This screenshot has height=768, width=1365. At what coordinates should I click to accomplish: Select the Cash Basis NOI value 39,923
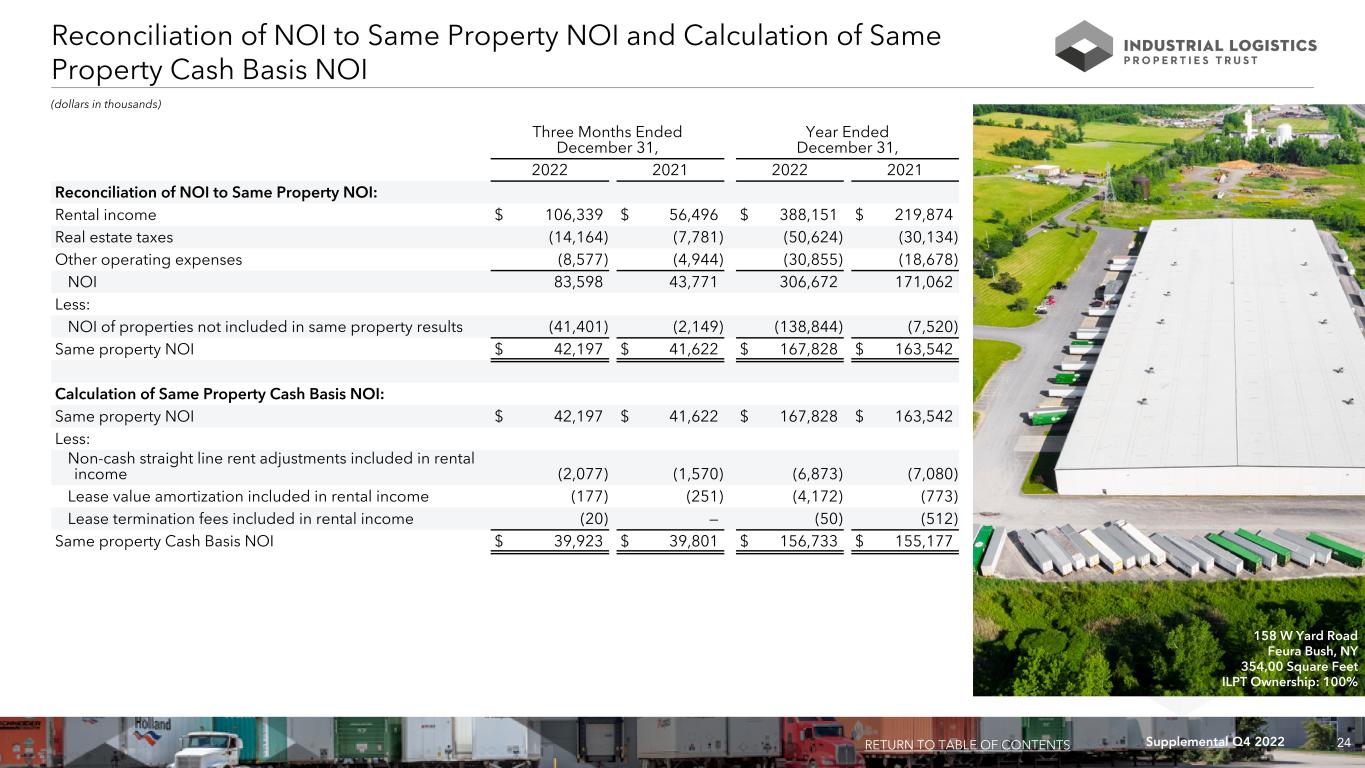coord(578,542)
